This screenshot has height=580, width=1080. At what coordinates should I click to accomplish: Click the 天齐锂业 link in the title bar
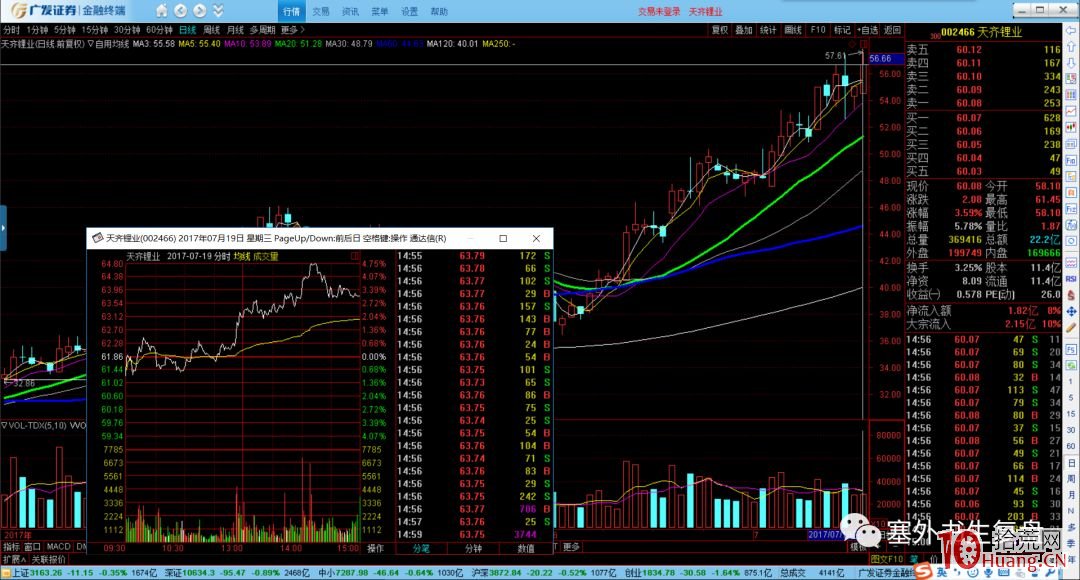[705, 12]
